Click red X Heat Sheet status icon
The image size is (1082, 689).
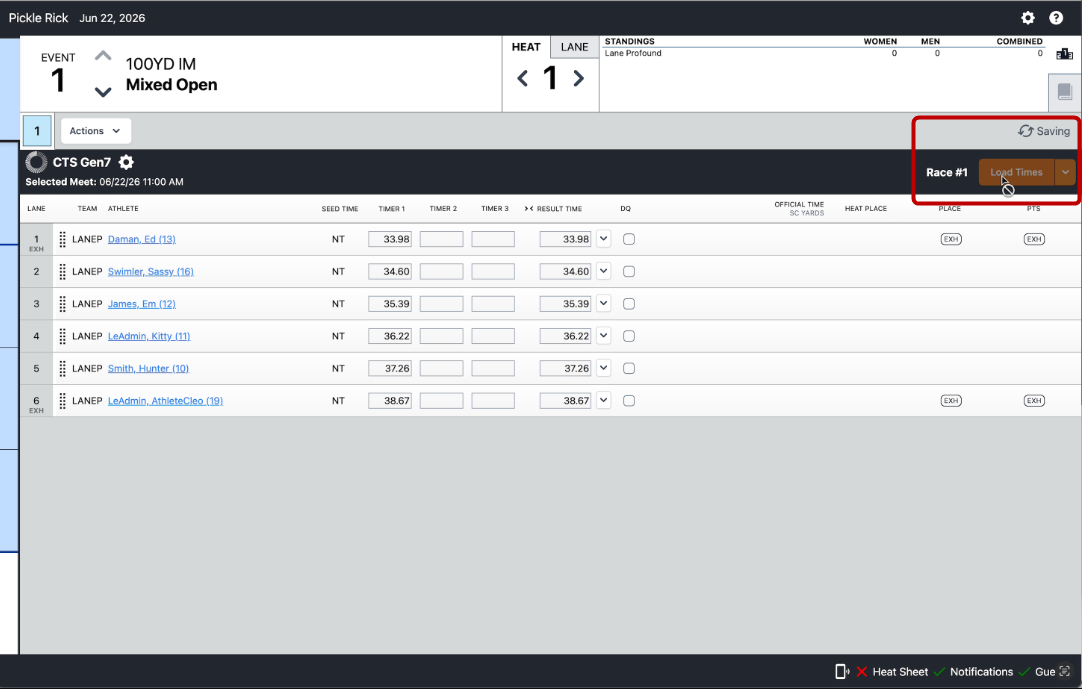(862, 672)
